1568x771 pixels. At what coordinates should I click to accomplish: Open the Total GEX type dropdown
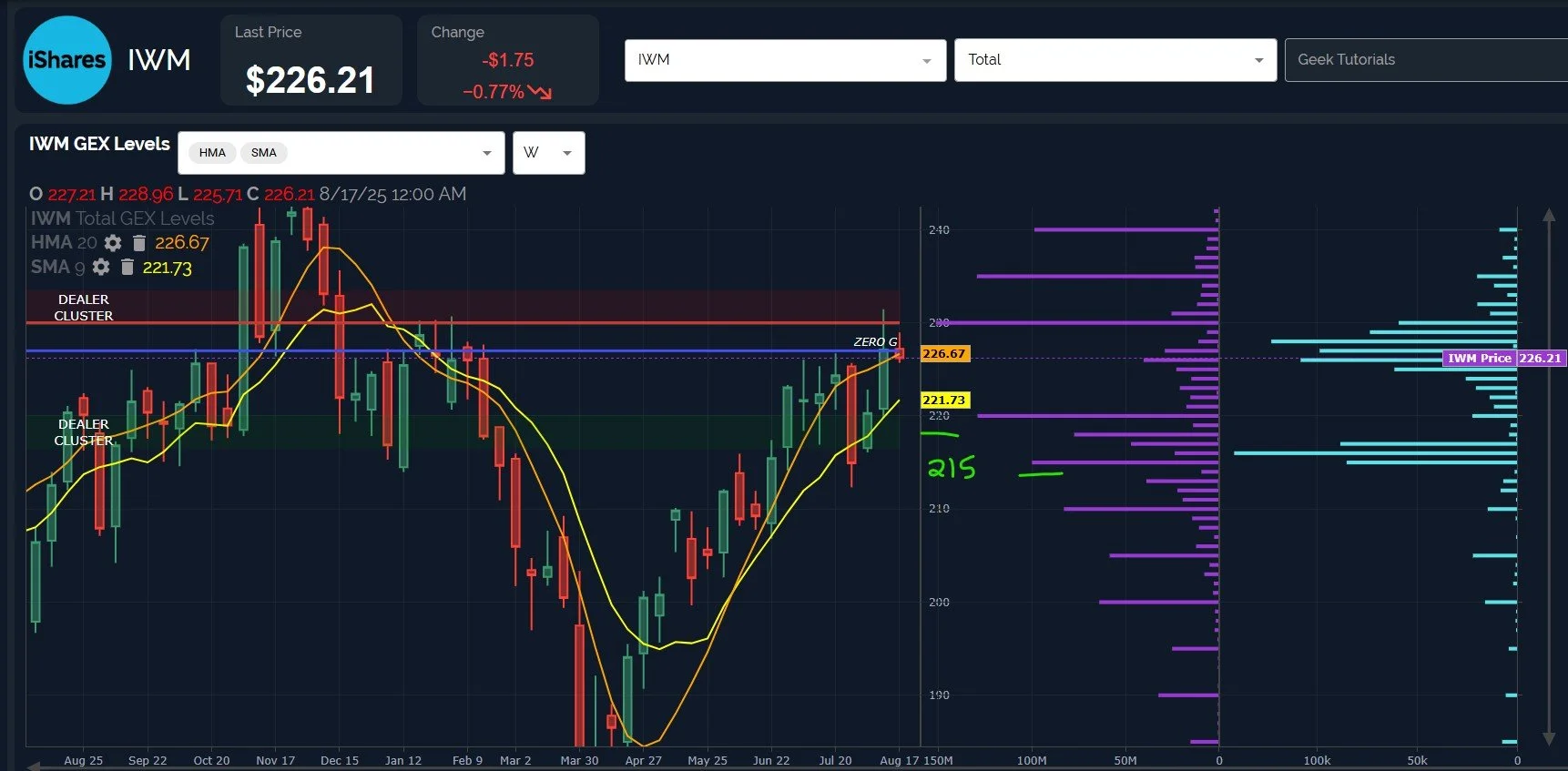point(1115,60)
